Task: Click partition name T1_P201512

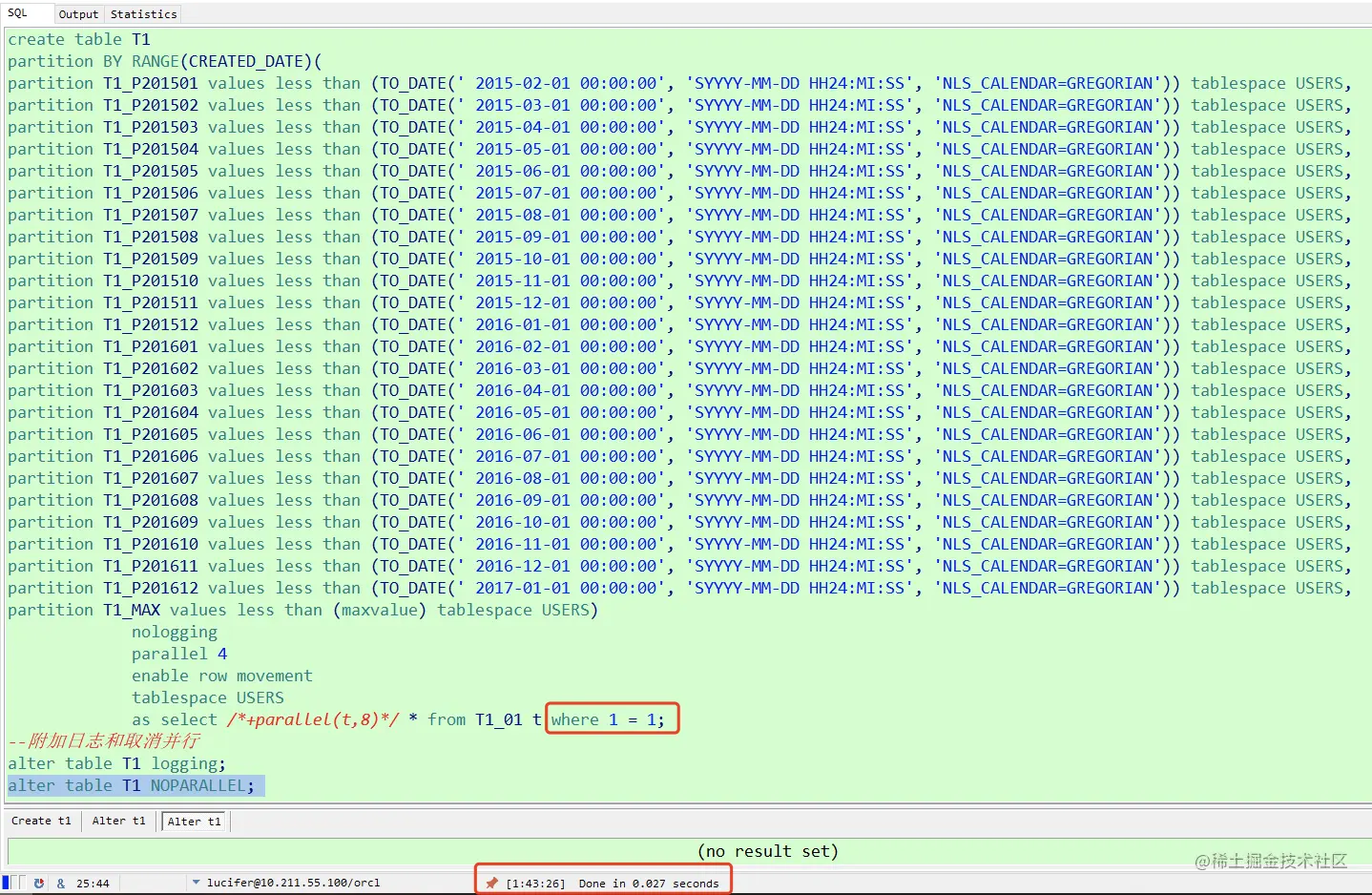Action: [x=151, y=324]
